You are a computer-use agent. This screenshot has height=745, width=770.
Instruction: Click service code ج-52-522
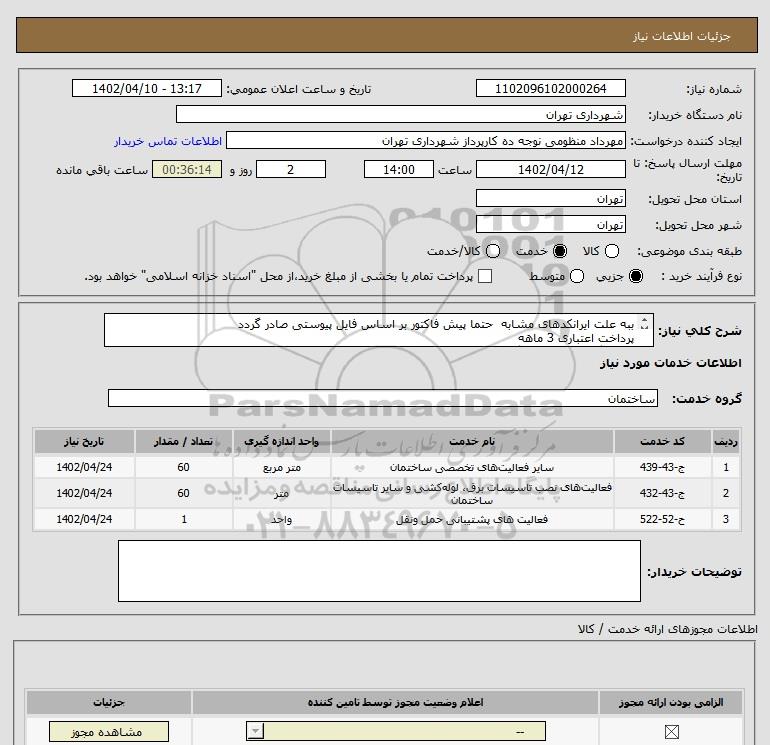[662, 519]
